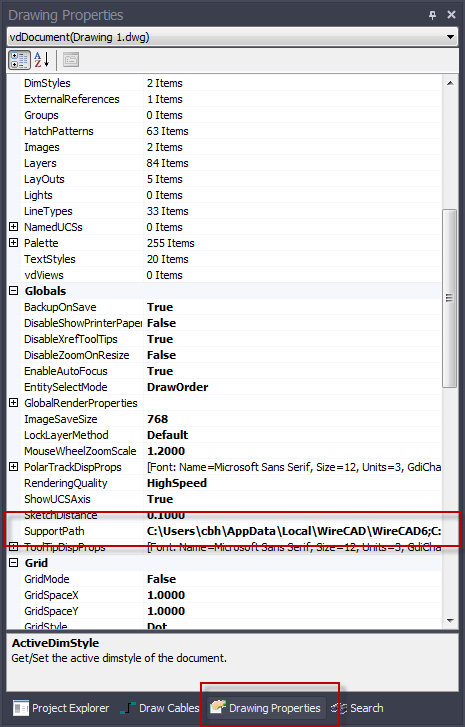Click the MouseWheelZoomScale 1.2000 value

tap(293, 451)
